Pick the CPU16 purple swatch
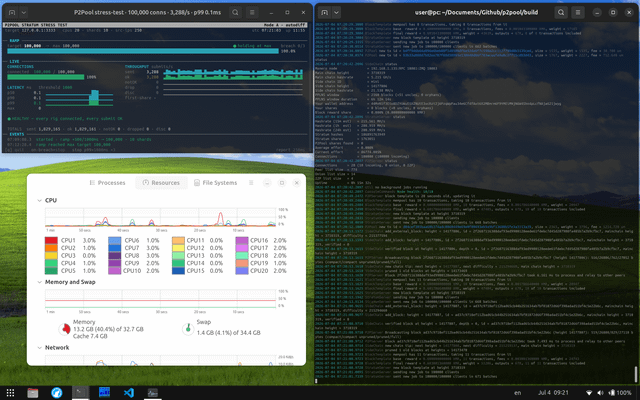The image size is (640, 400). (242, 240)
